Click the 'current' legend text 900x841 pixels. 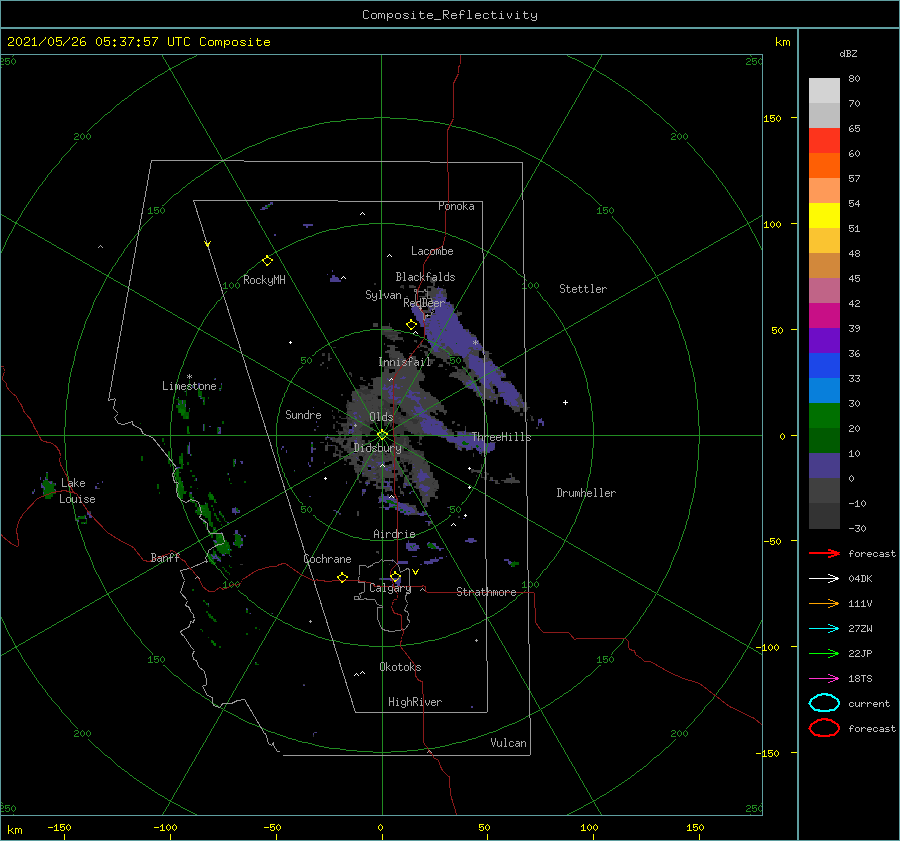(x=869, y=703)
